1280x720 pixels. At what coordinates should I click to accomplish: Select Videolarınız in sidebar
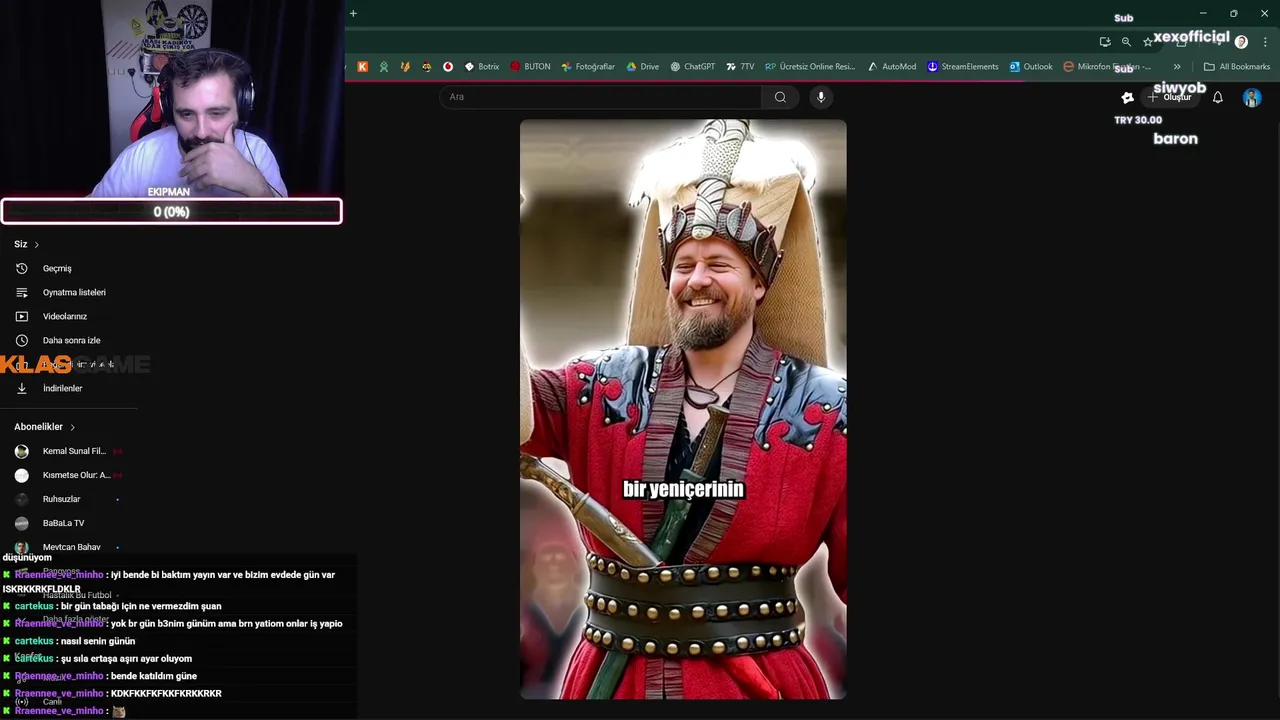[x=65, y=316]
